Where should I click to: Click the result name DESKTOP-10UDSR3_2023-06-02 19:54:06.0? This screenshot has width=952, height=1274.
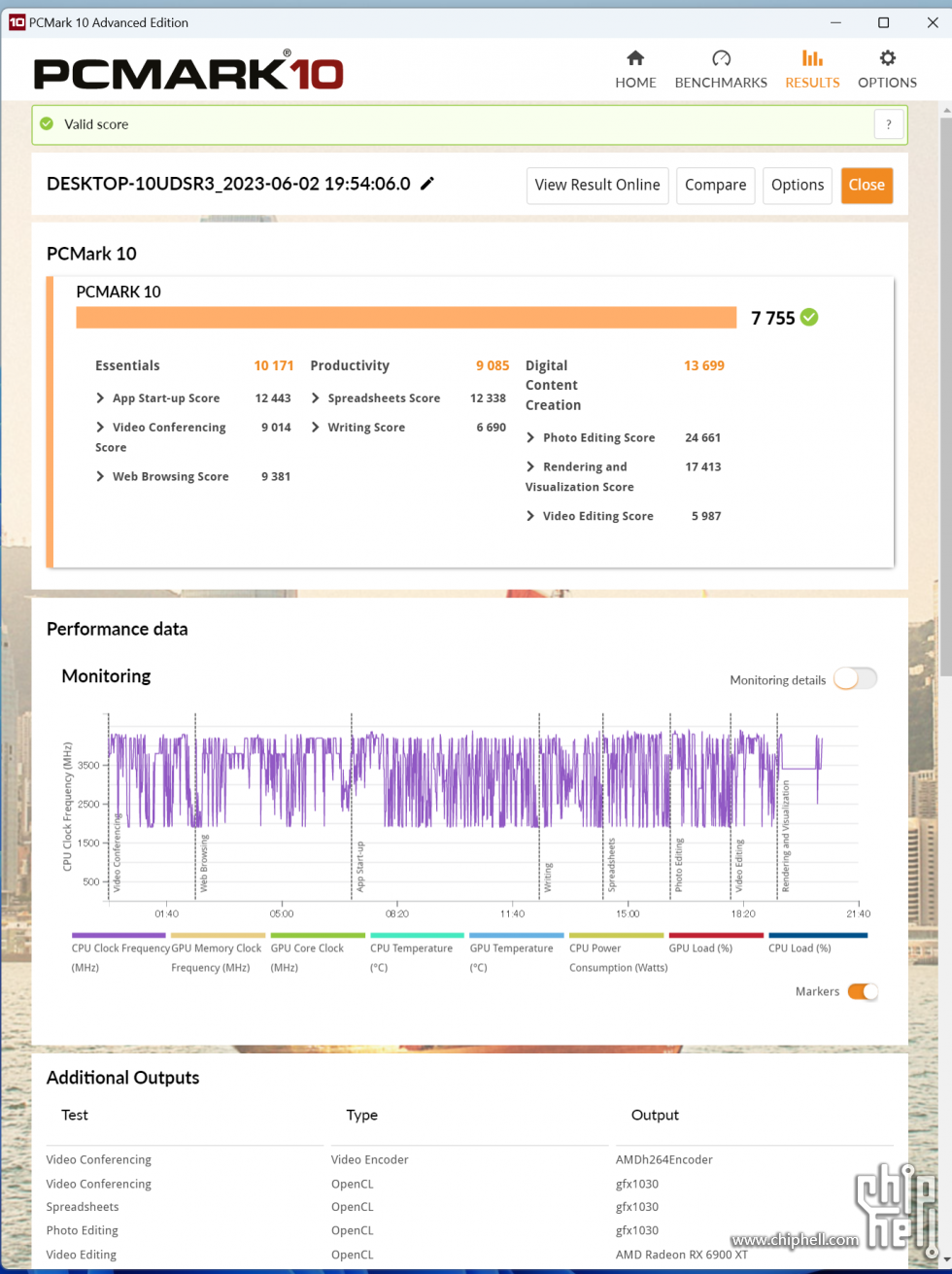(228, 184)
